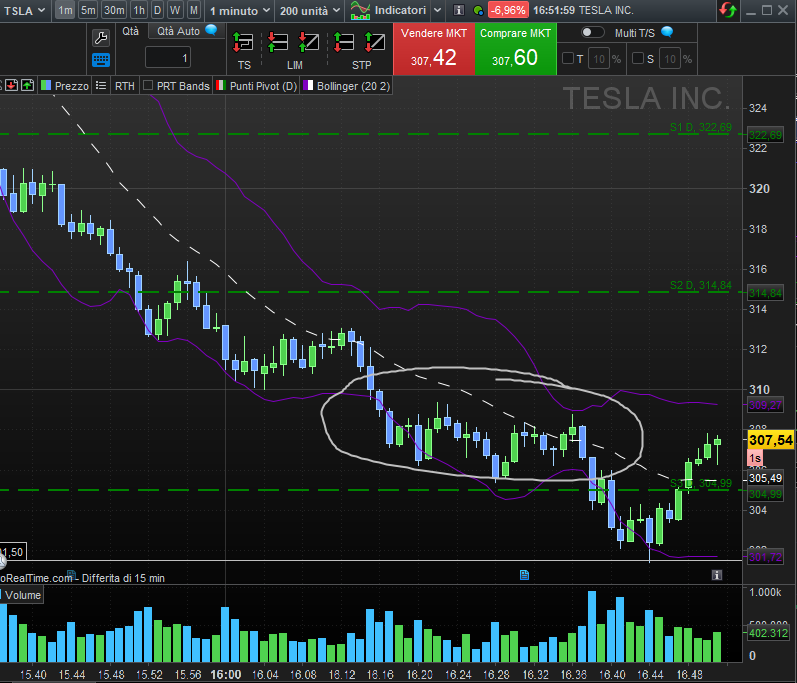797x683 pixels.
Task: Open Punti Pivot (D) settings
Action: tap(263, 86)
